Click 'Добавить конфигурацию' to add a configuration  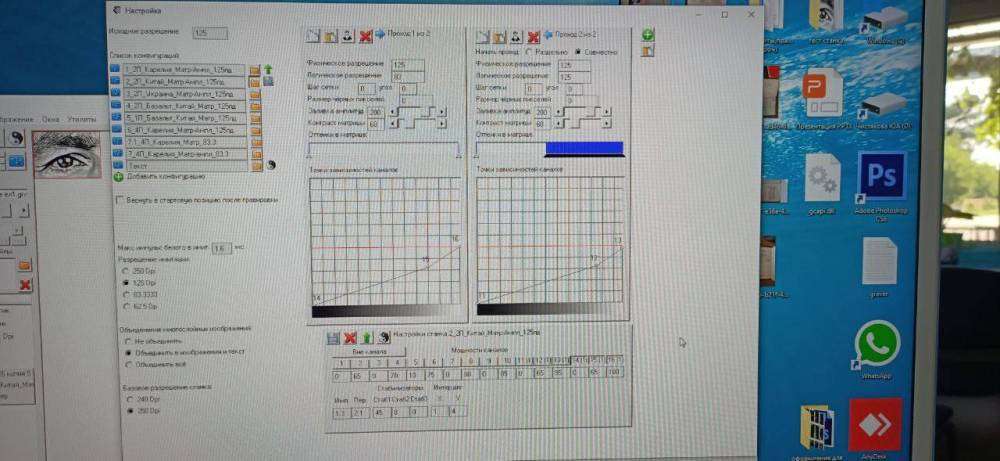coord(165,176)
